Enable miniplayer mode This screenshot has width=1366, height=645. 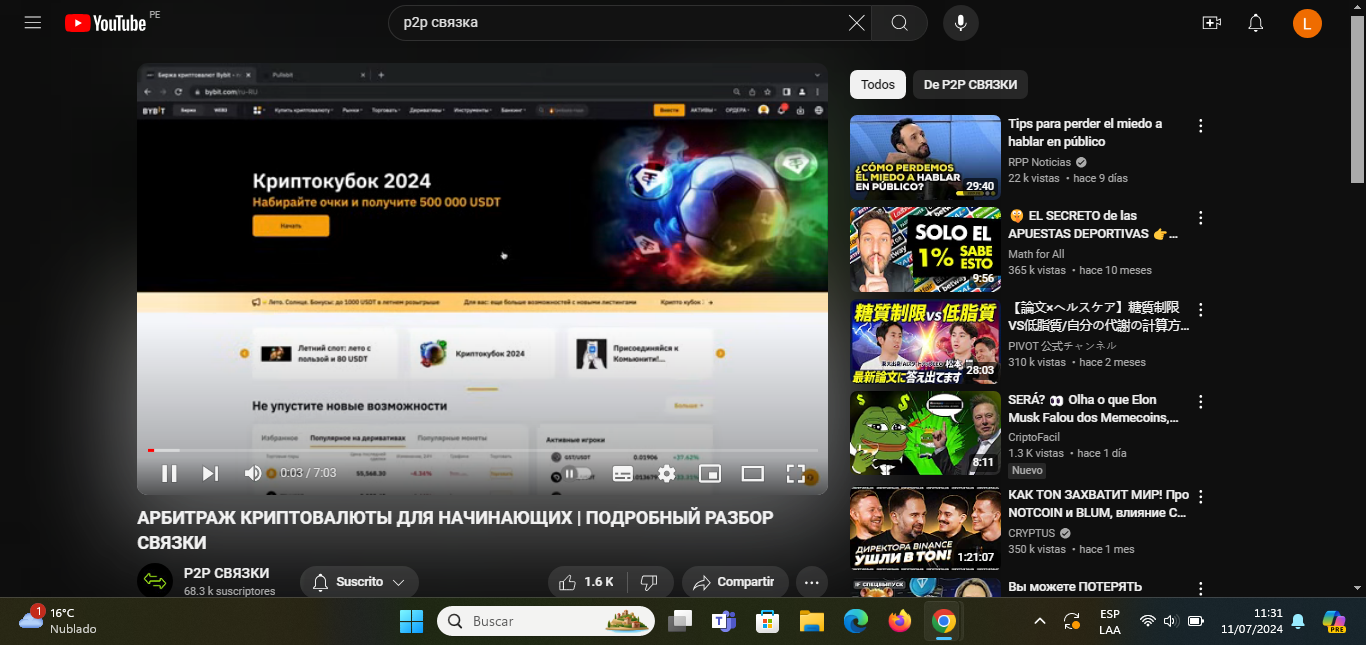(710, 473)
